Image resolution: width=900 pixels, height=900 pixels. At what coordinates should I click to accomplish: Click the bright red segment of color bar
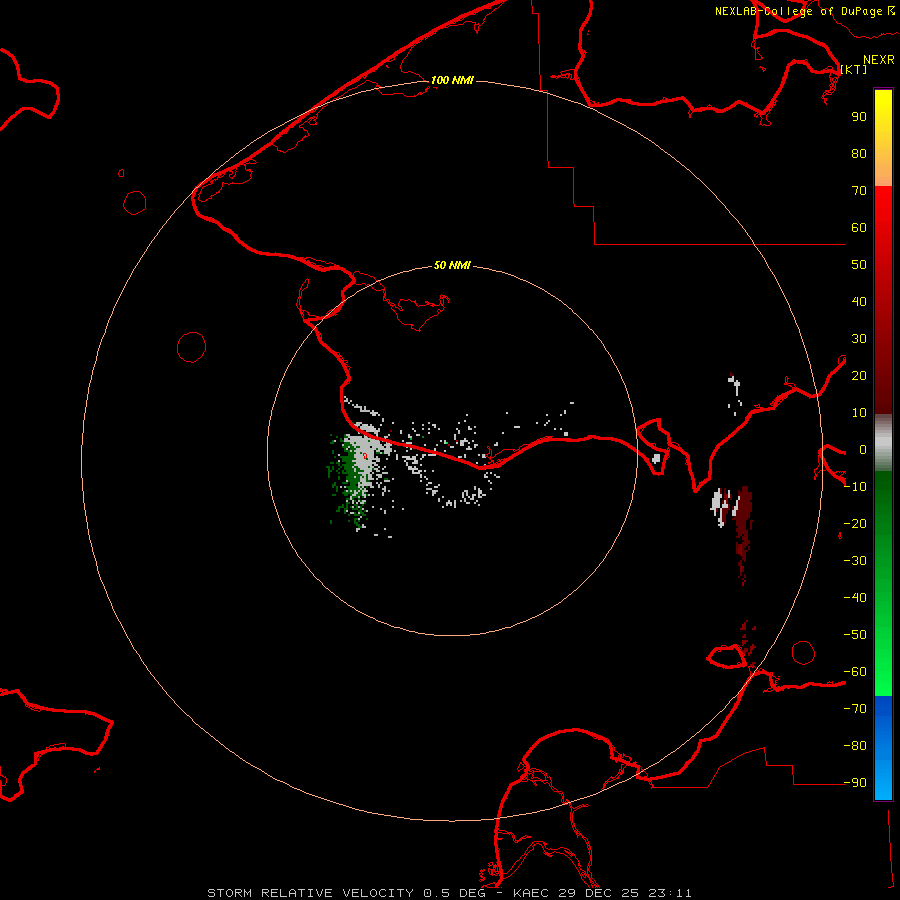(x=883, y=212)
